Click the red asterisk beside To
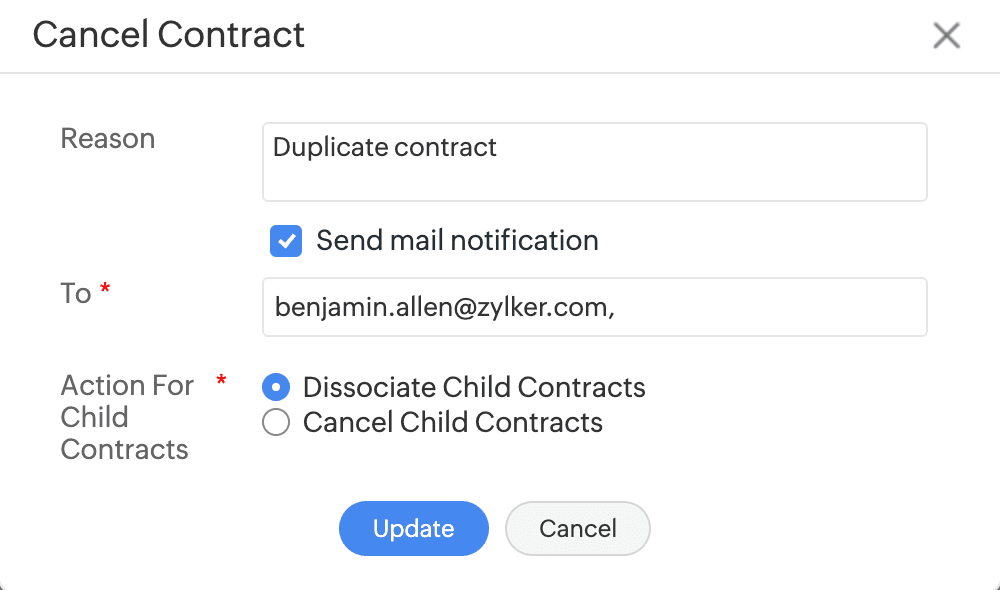The height and width of the screenshot is (590, 1000). (105, 289)
